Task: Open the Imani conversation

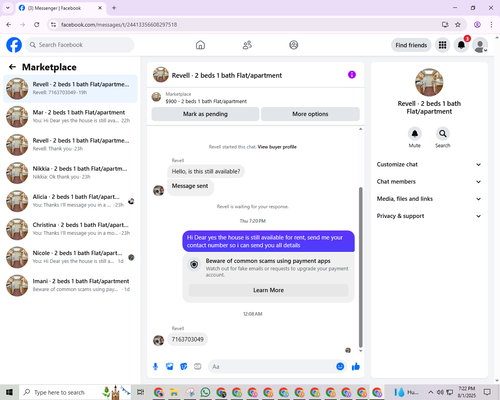Action: coord(70,285)
